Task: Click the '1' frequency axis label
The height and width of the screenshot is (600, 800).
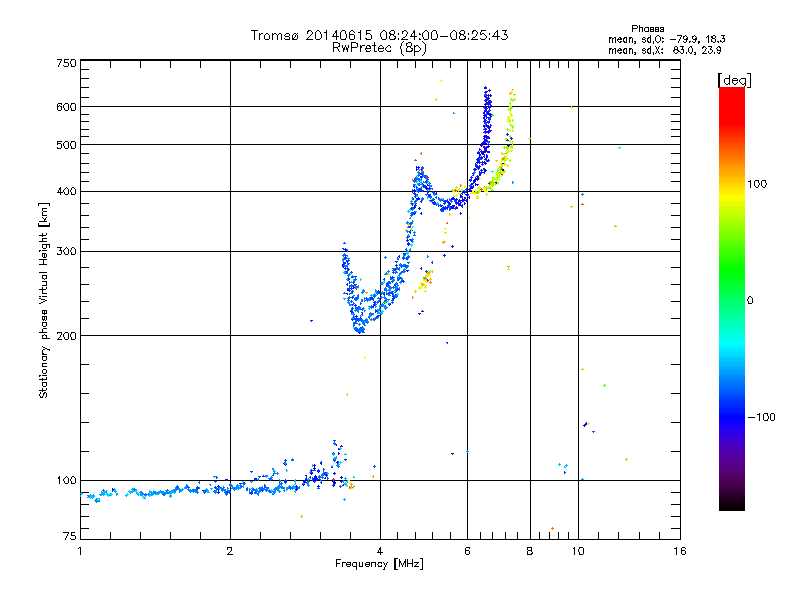Action: pyautogui.click(x=80, y=551)
